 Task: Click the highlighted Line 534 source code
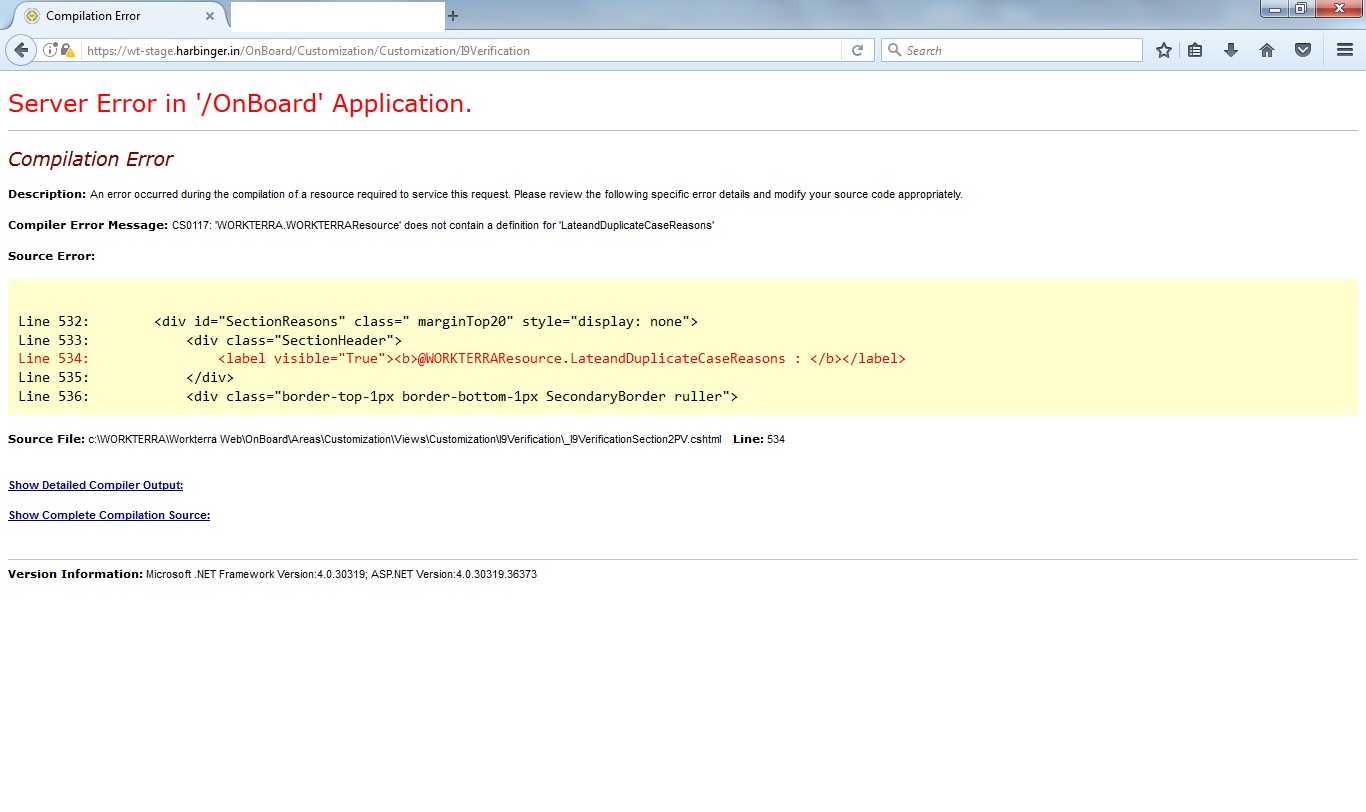pyautogui.click(x=560, y=358)
